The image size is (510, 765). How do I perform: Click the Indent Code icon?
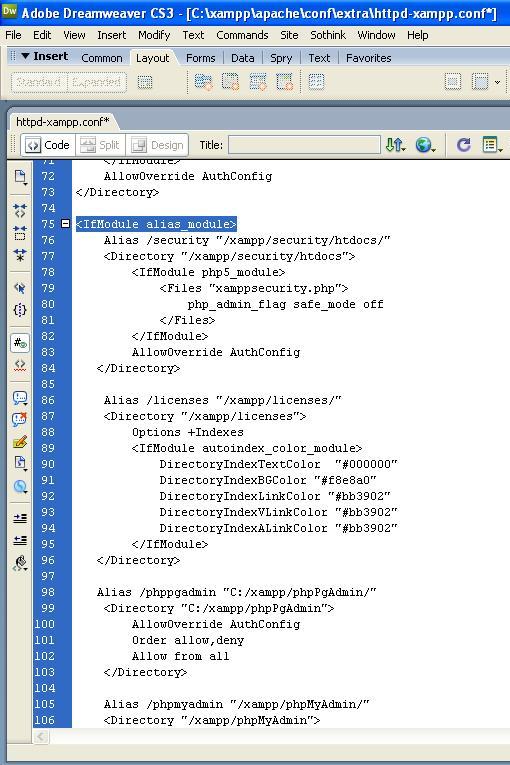20,519
